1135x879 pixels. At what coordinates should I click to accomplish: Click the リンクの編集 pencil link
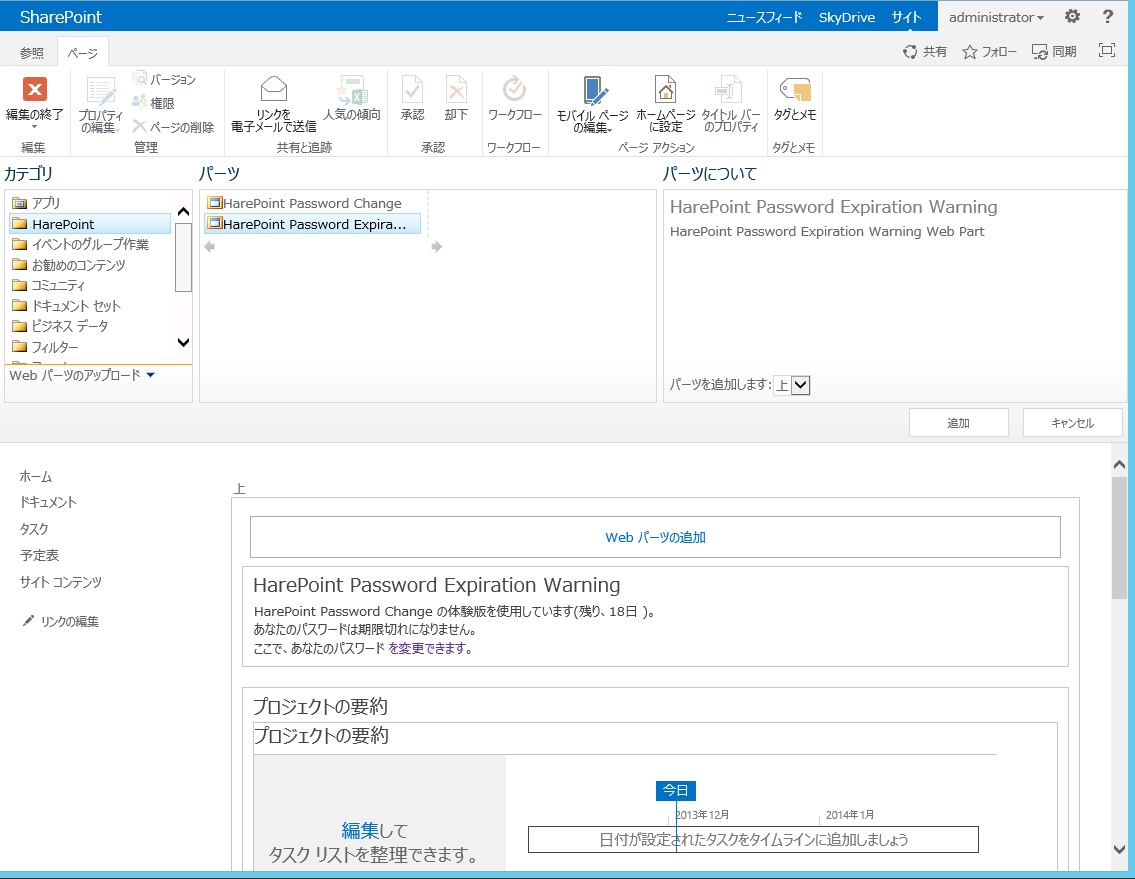(60, 621)
